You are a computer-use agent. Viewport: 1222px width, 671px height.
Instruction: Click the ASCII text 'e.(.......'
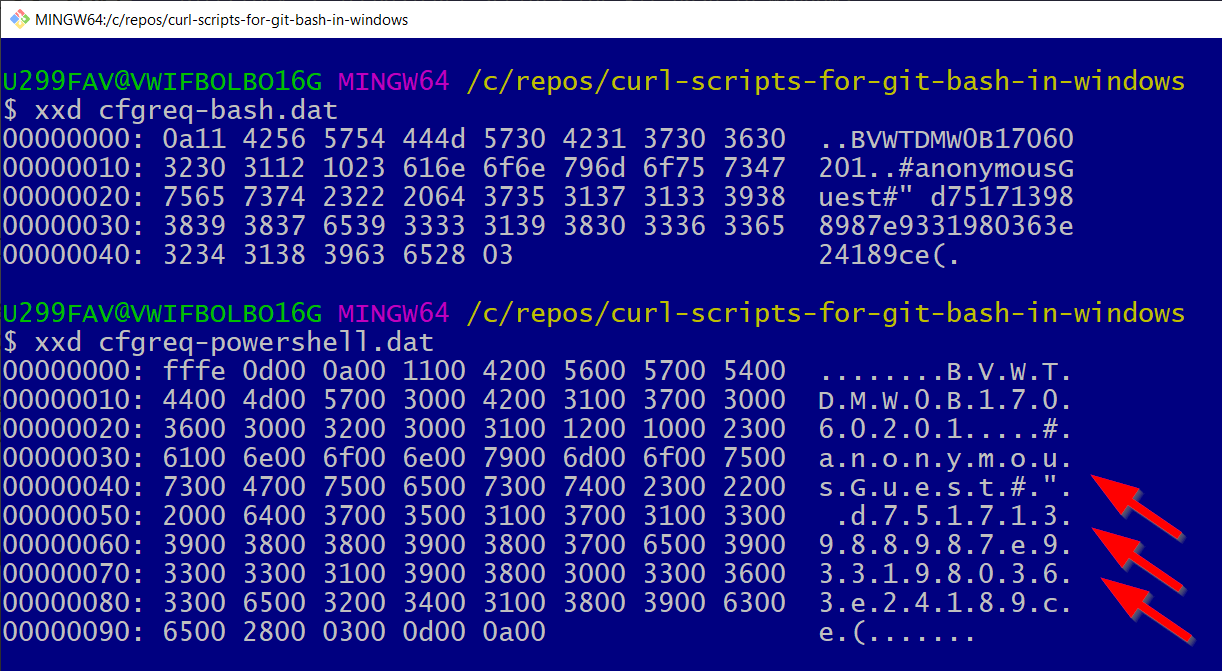point(898,635)
